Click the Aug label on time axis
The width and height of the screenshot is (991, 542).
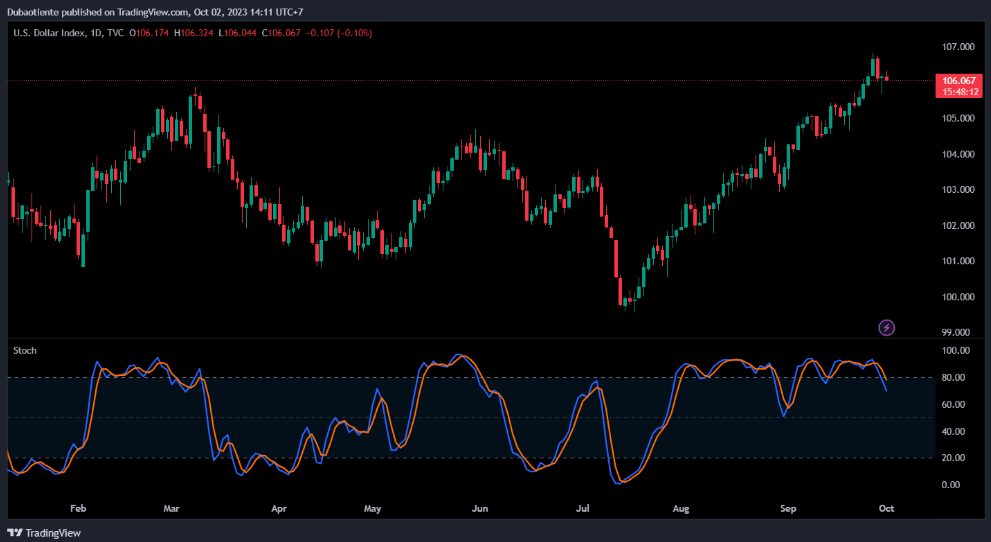[681, 508]
